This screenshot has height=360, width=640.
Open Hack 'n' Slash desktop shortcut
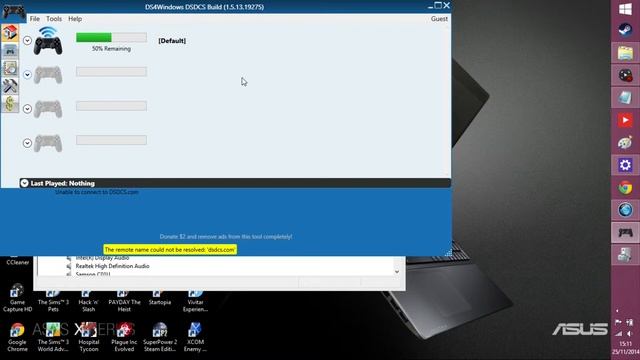pos(89,301)
